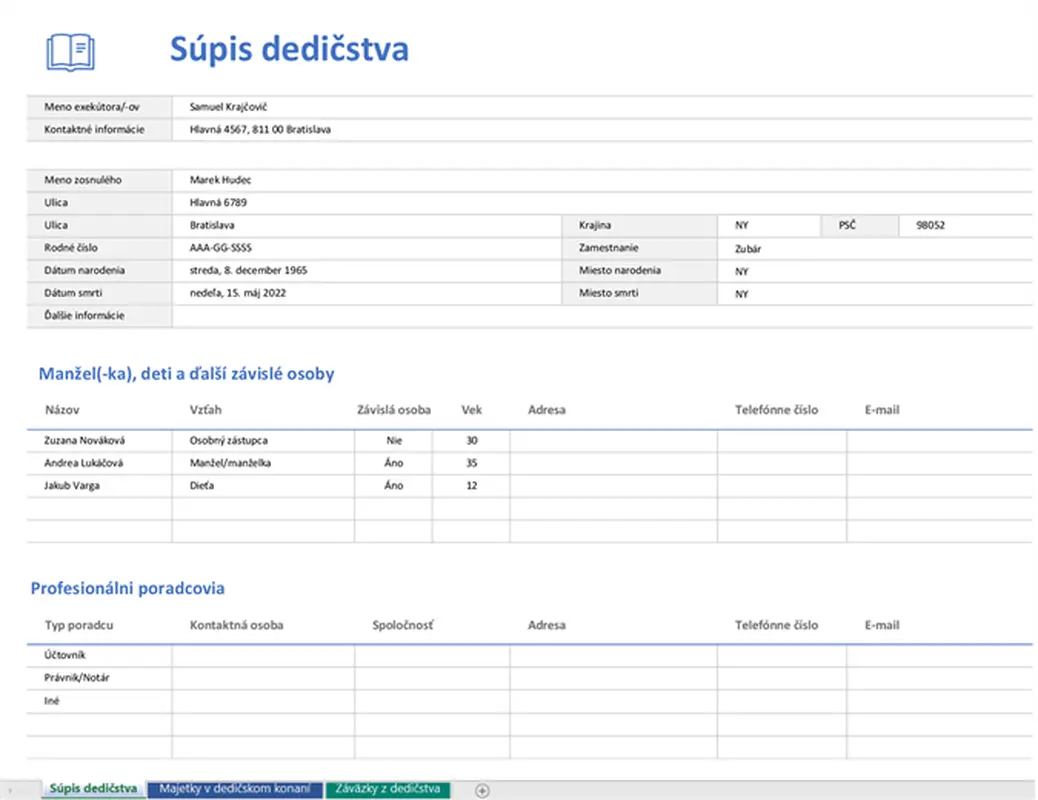Click the open book logo icon
The image size is (1038, 800).
[69, 51]
